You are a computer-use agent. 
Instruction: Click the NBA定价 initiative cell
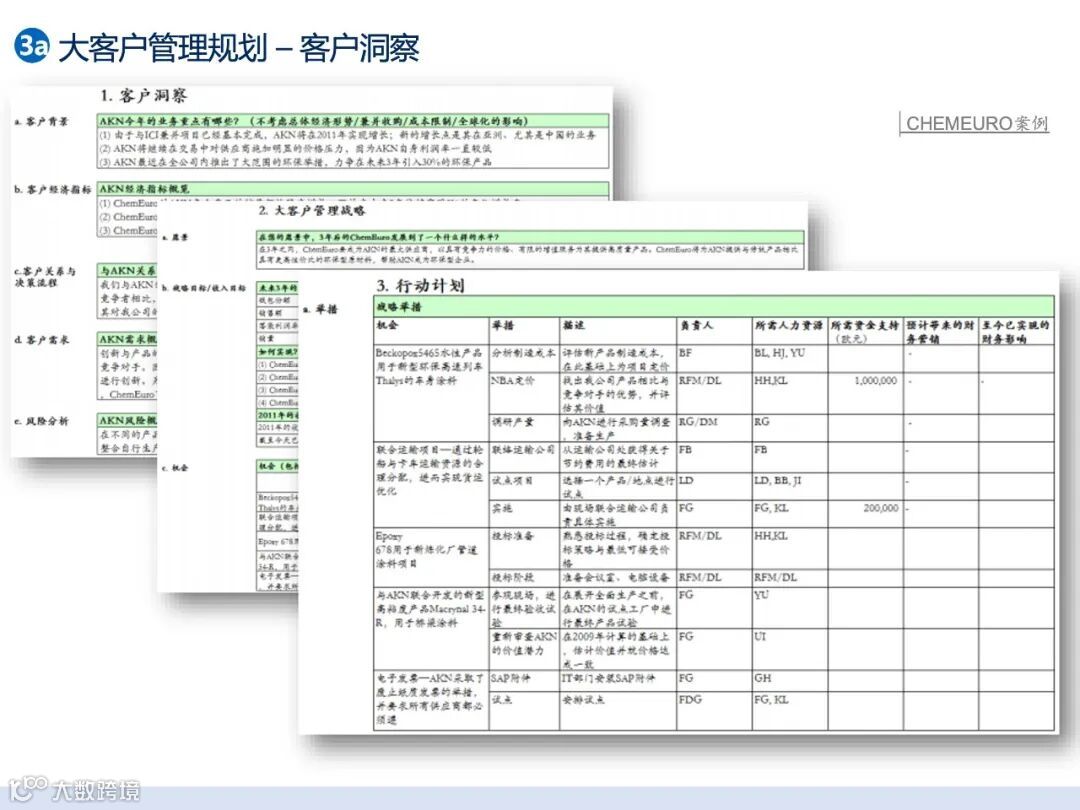[x=524, y=393]
